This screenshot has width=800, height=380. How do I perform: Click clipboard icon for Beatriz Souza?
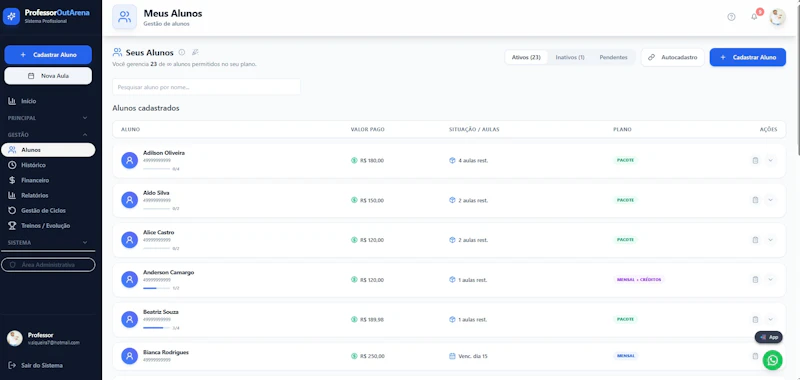click(x=755, y=319)
